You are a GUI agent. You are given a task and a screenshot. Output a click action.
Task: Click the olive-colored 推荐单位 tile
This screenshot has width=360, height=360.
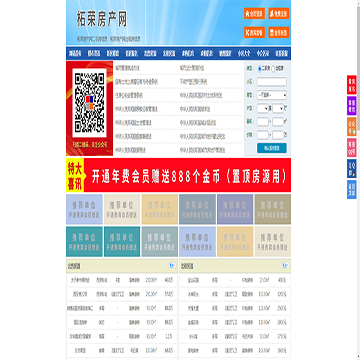273,209
